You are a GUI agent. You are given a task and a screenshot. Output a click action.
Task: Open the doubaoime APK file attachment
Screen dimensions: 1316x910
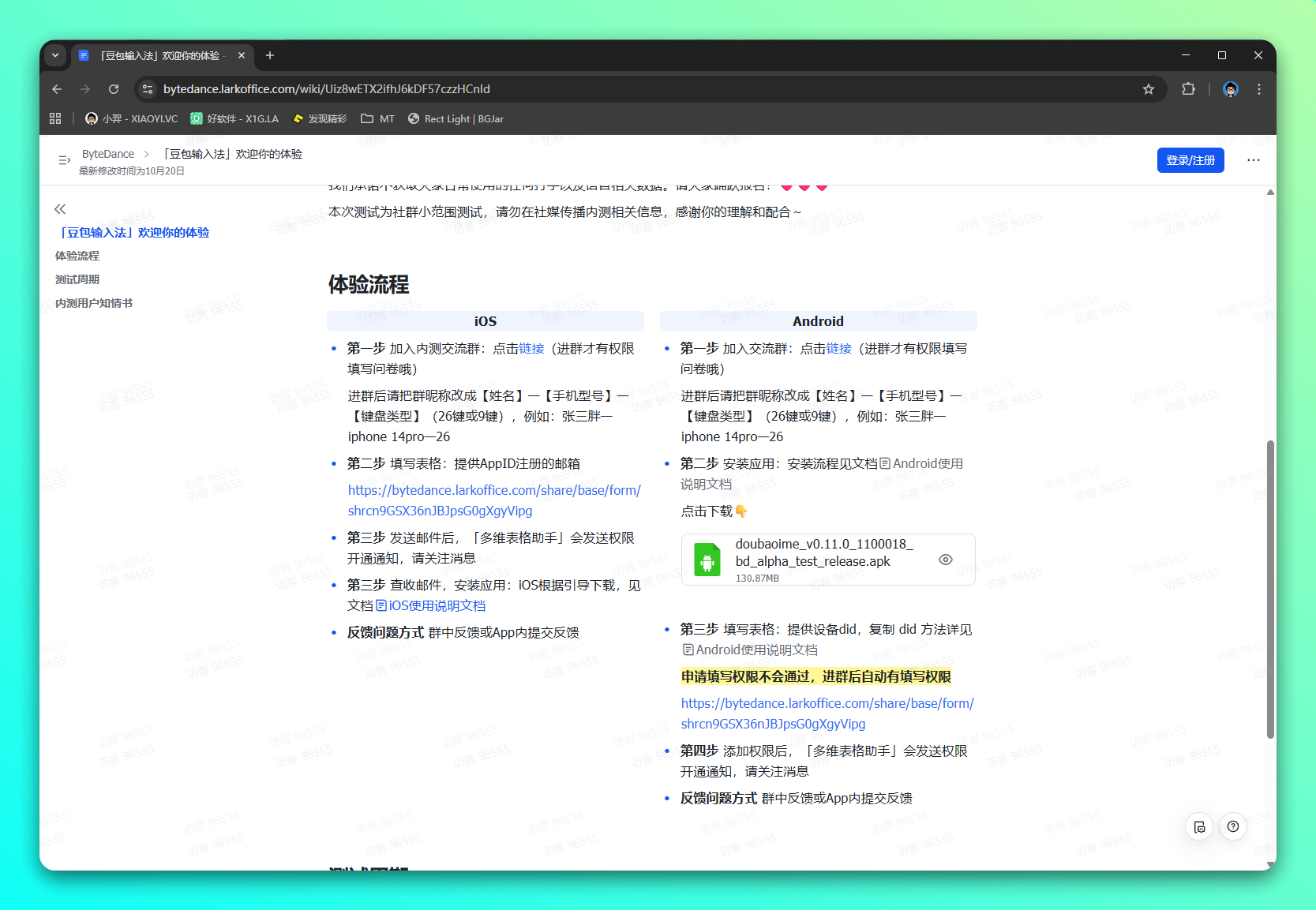828,560
